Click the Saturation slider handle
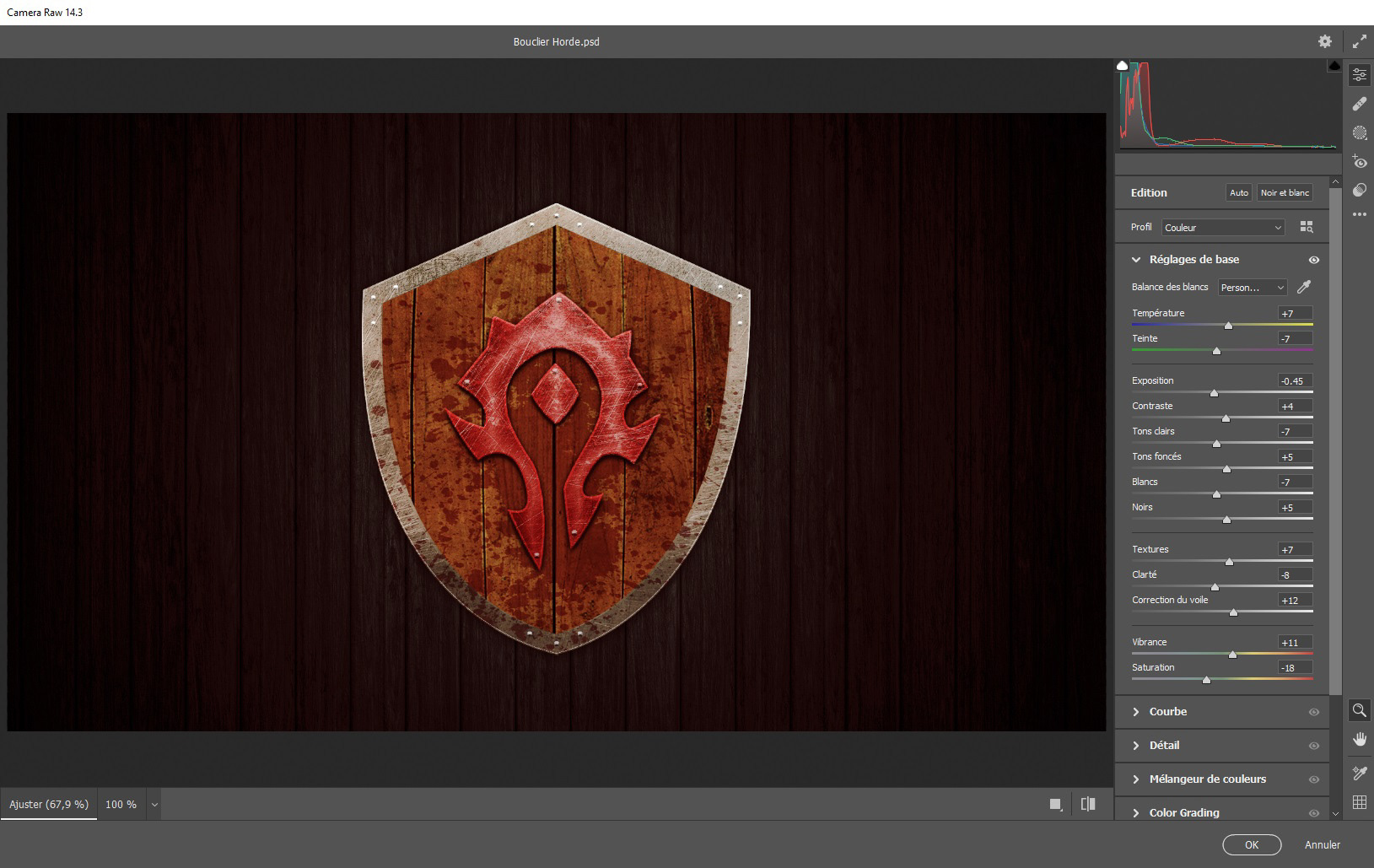Screen dimensions: 1374x868 [x=1206, y=679]
